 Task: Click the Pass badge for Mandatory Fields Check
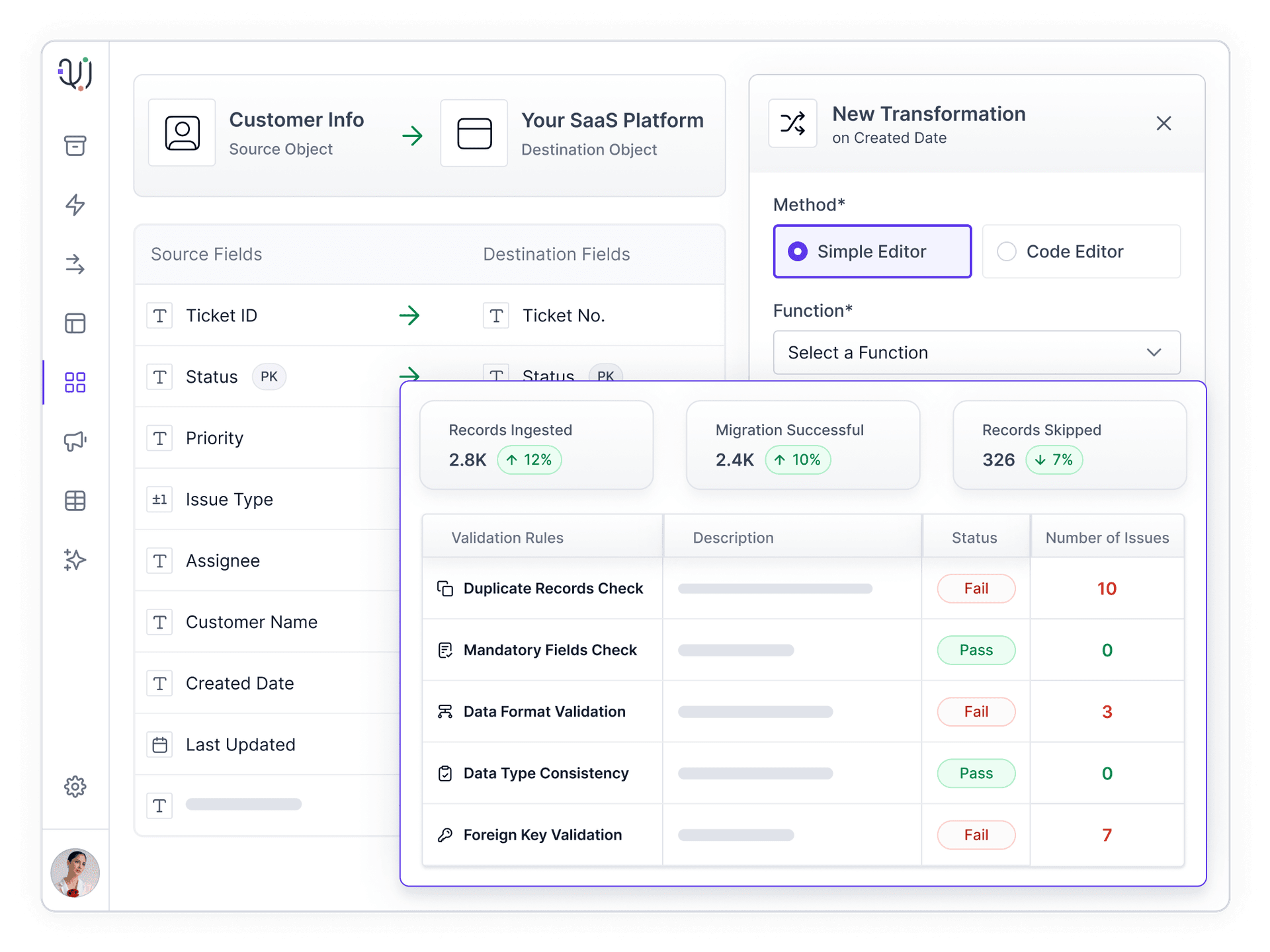976,651
